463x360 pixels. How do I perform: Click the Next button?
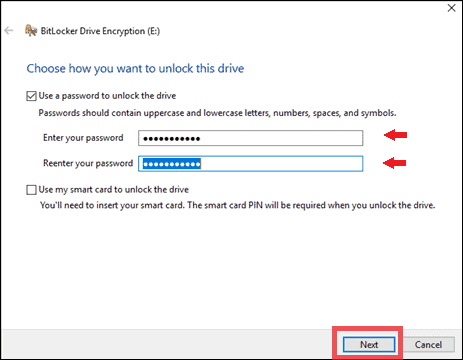point(369,344)
